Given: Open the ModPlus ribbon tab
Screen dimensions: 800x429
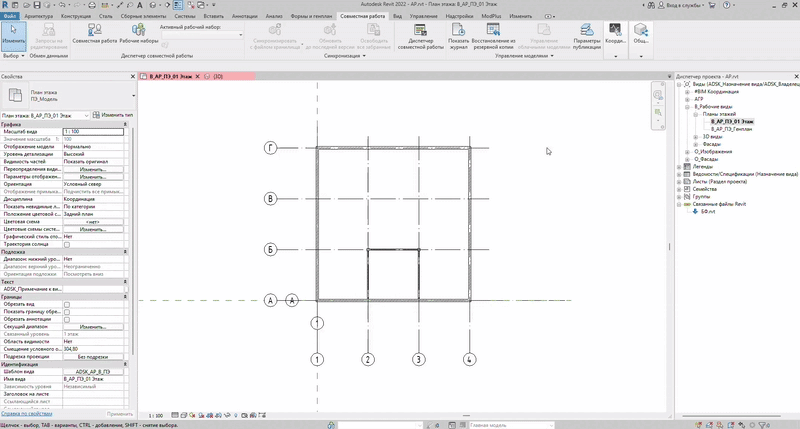Looking at the screenshot, I should pos(491,16).
